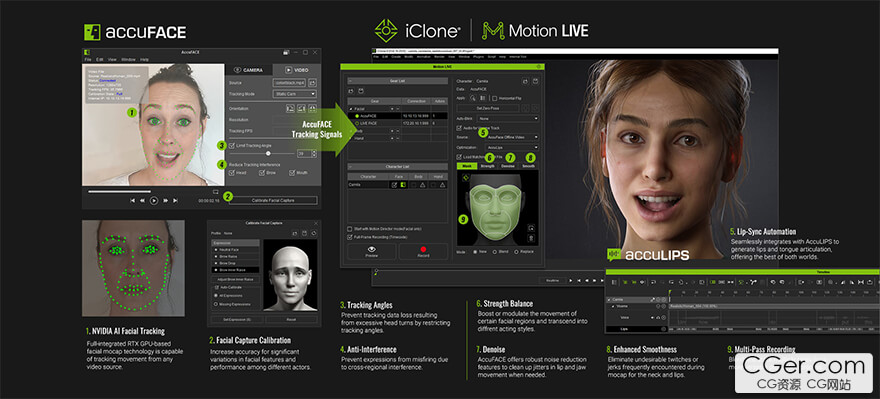Select the Blend mode radio button
The width and height of the screenshot is (880, 399).
coord(494,251)
